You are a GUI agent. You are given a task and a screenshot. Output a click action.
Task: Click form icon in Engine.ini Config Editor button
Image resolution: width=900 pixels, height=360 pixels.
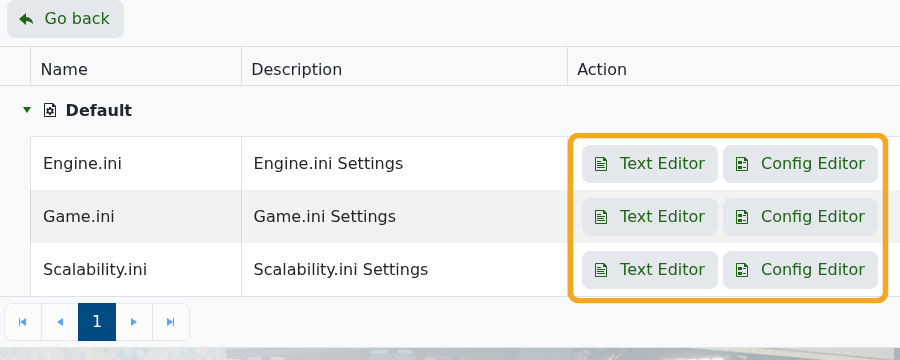[742, 164]
